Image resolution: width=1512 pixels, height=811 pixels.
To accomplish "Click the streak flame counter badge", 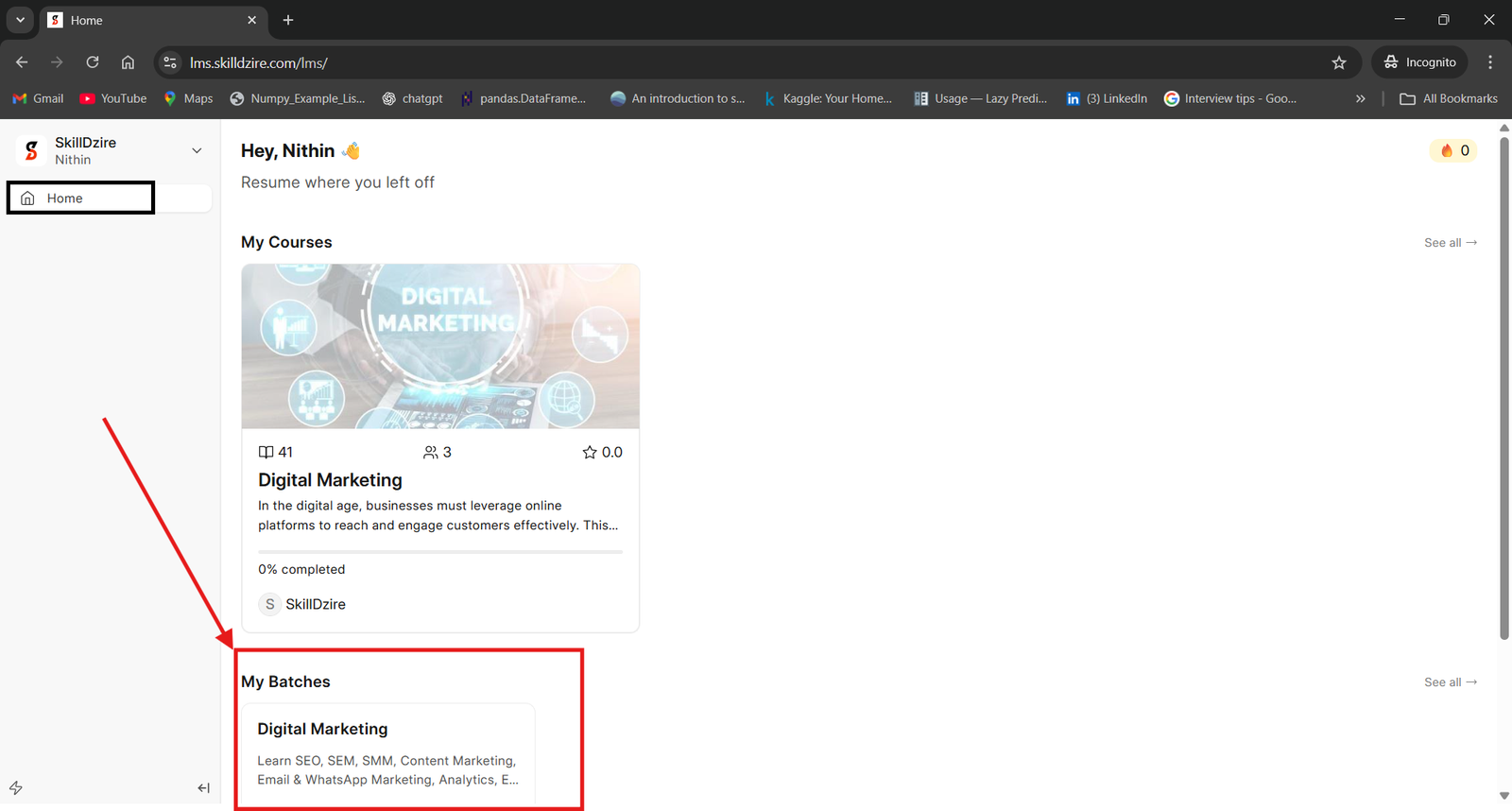I will tap(1454, 150).
